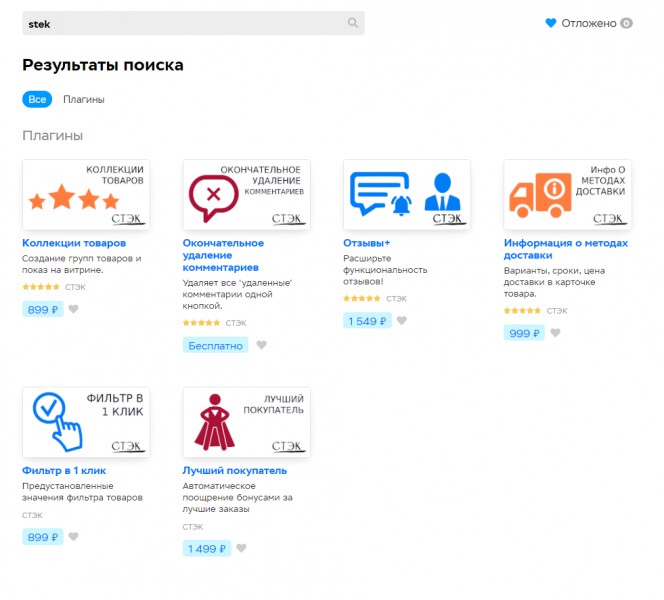664x600 pixels.
Task: Select the Все filter tab
Action: pyautogui.click(x=37, y=99)
